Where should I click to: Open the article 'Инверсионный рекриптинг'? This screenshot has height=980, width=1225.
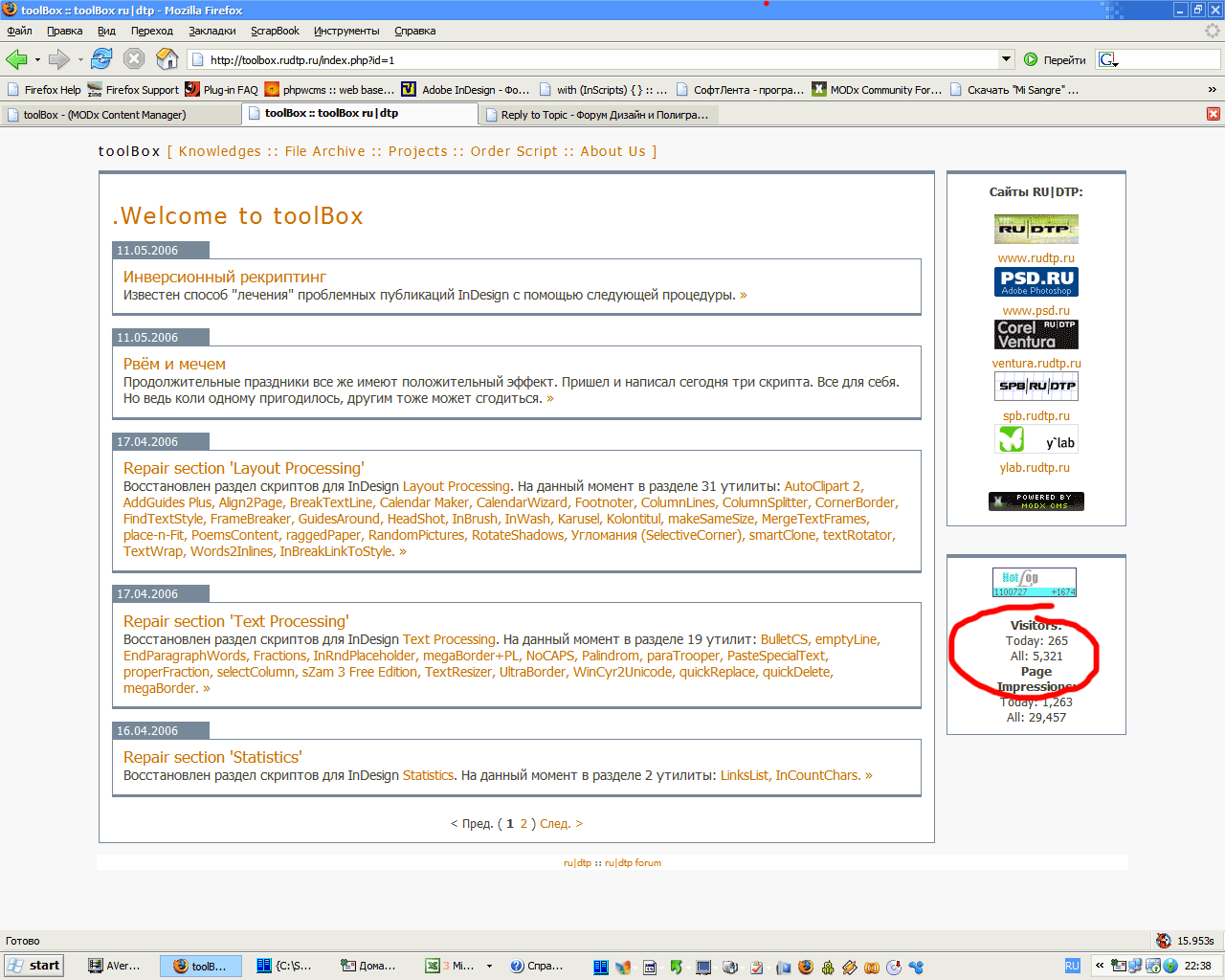tap(225, 277)
